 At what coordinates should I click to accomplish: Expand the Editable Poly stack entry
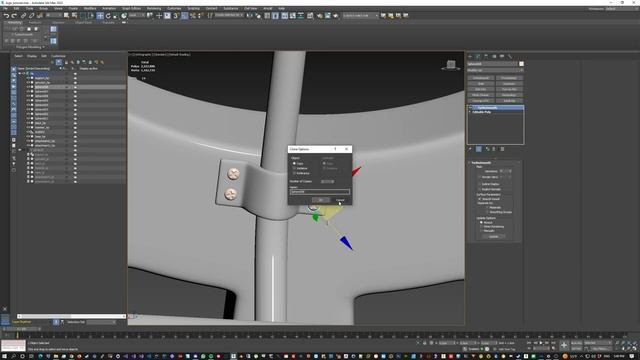pyautogui.click(x=470, y=112)
